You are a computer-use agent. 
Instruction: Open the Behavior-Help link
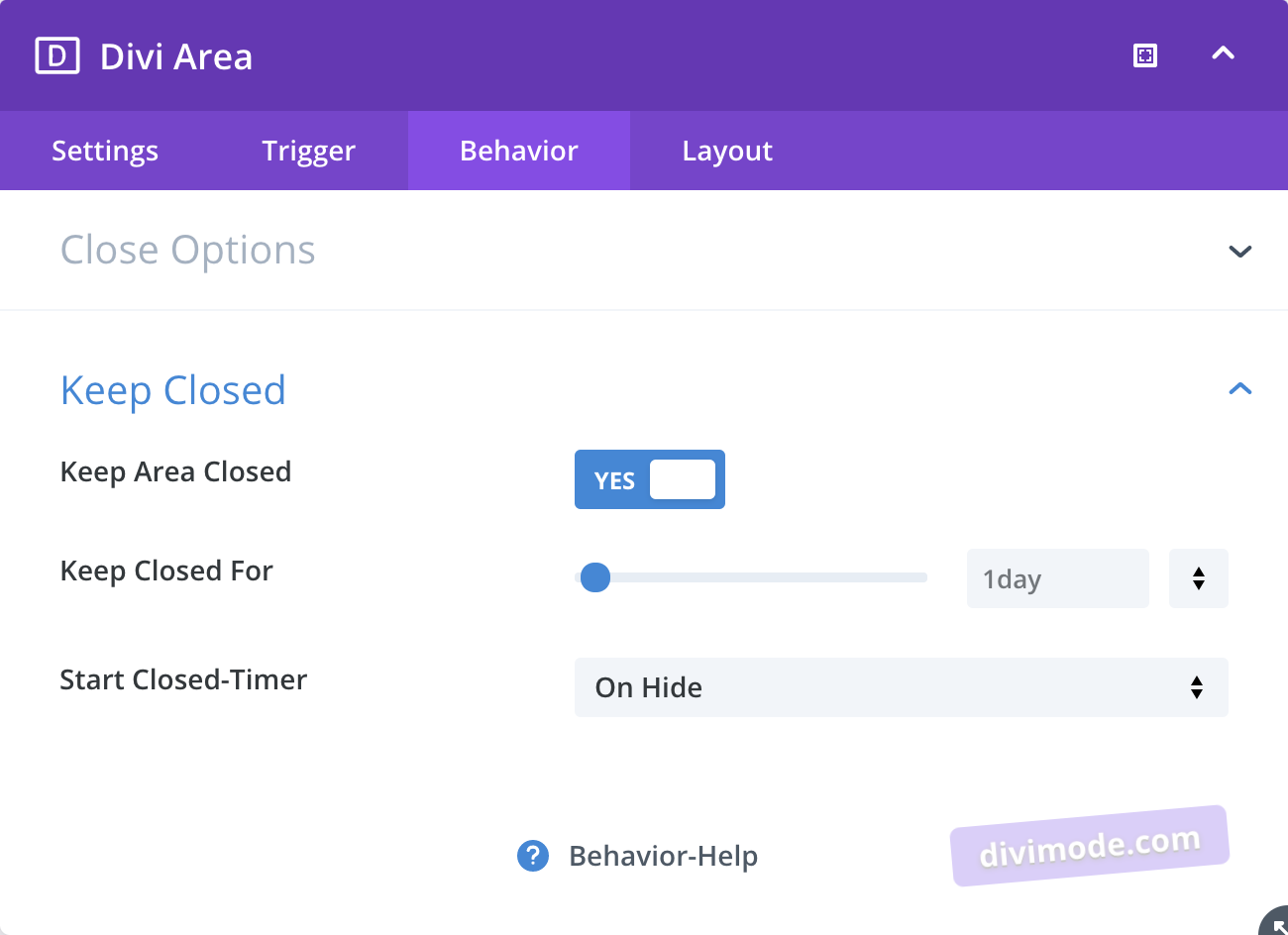[664, 856]
